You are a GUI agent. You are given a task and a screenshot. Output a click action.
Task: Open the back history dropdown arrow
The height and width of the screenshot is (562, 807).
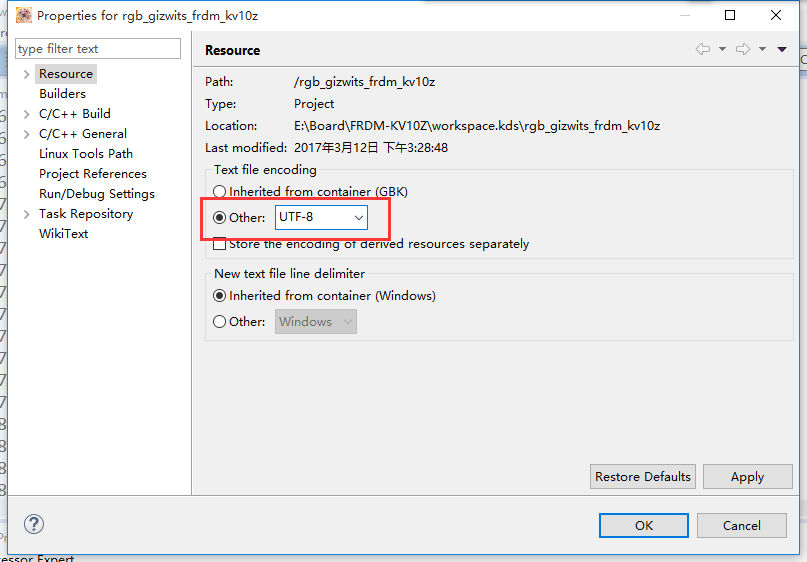click(x=723, y=49)
